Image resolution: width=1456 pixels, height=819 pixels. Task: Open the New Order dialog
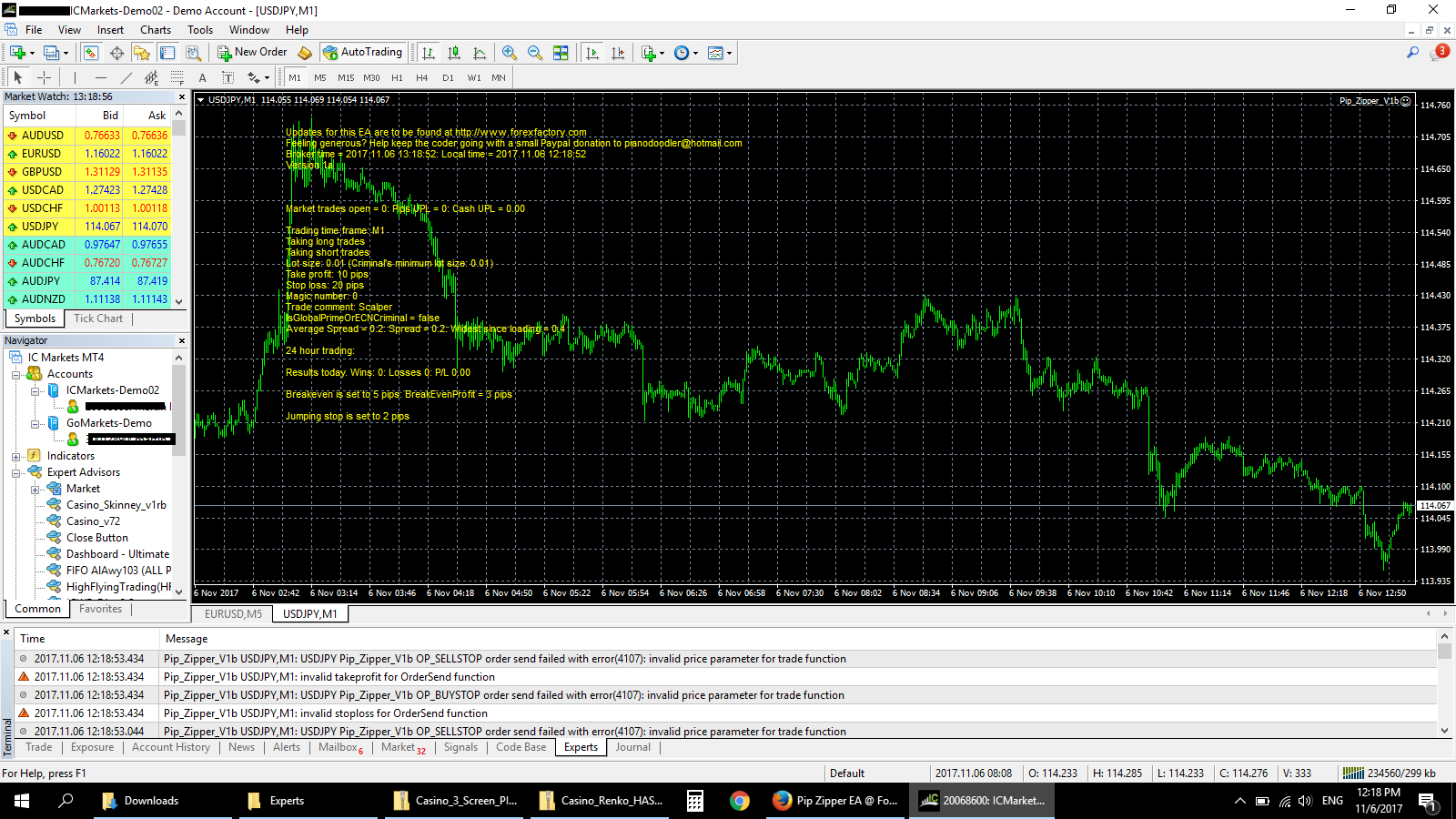click(x=252, y=53)
